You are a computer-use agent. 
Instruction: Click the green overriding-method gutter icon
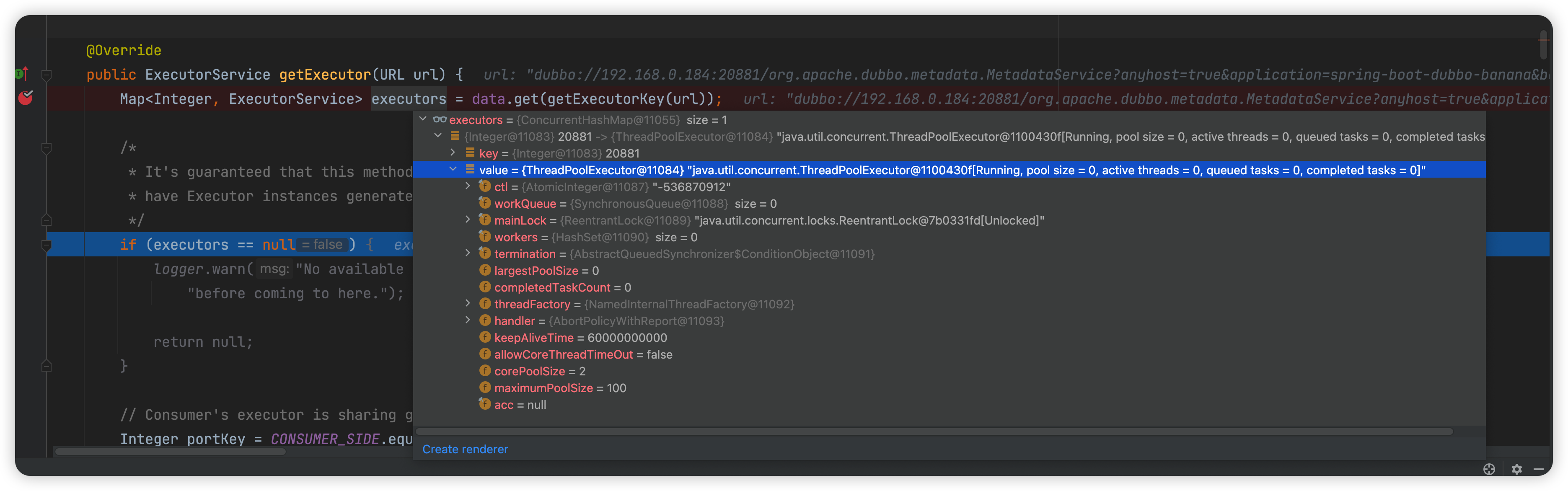click(x=21, y=74)
